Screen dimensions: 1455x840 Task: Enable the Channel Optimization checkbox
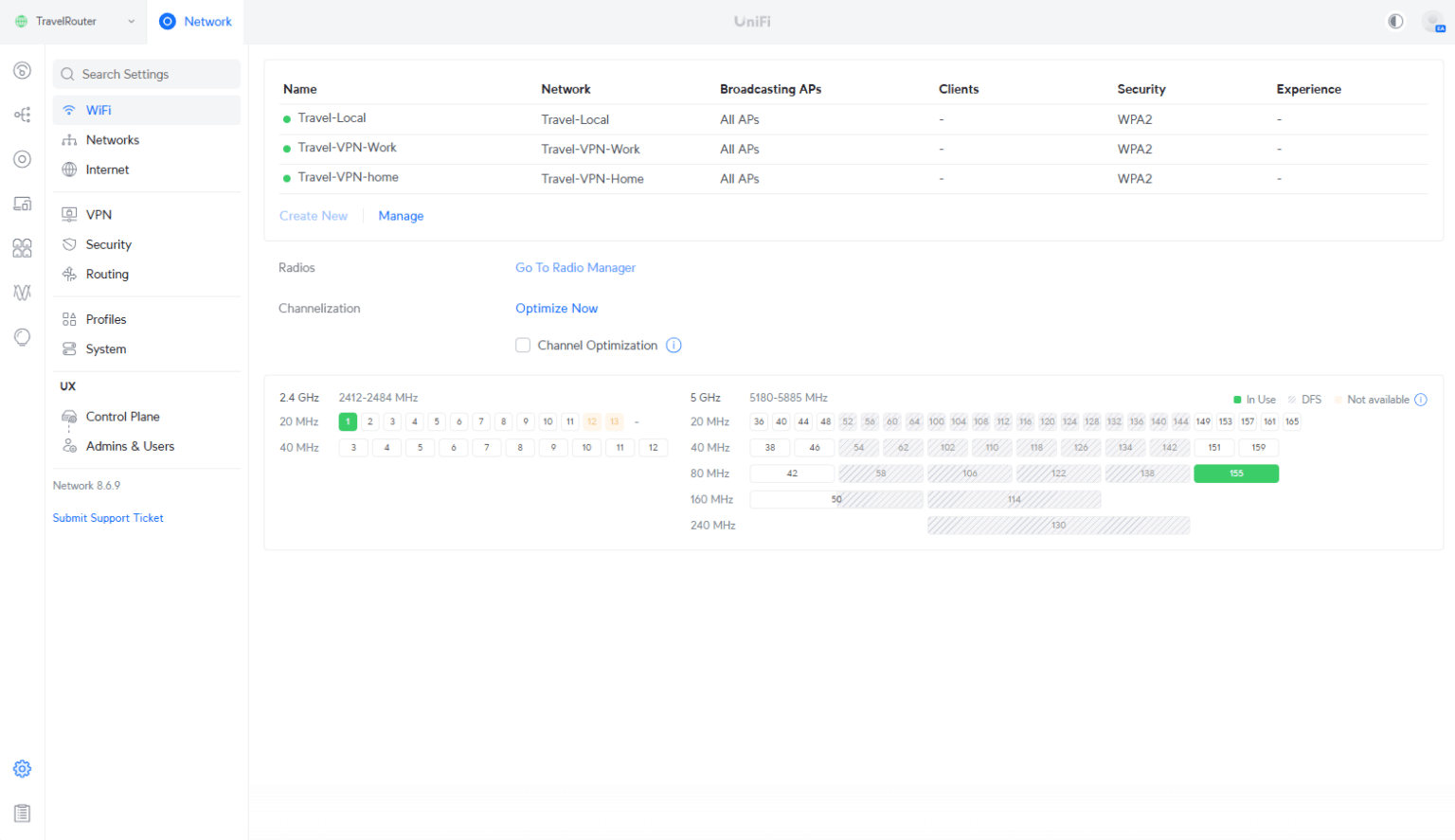523,346
